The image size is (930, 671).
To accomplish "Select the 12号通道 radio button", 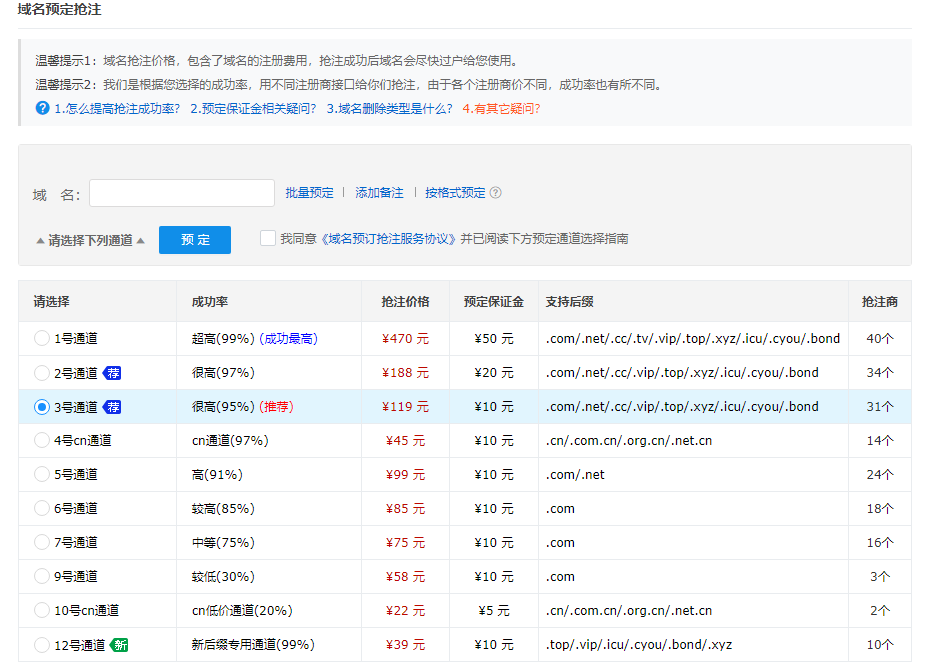I will [x=42, y=644].
